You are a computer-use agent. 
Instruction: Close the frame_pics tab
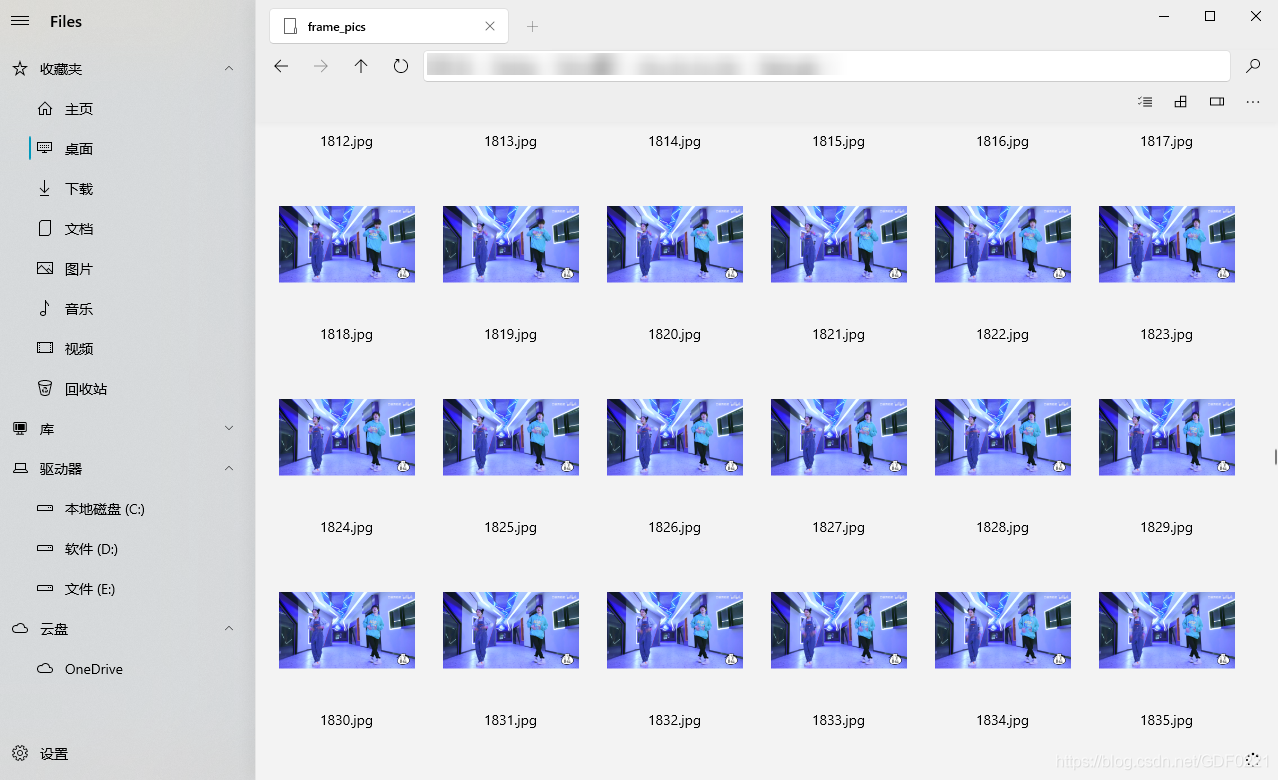click(x=490, y=27)
